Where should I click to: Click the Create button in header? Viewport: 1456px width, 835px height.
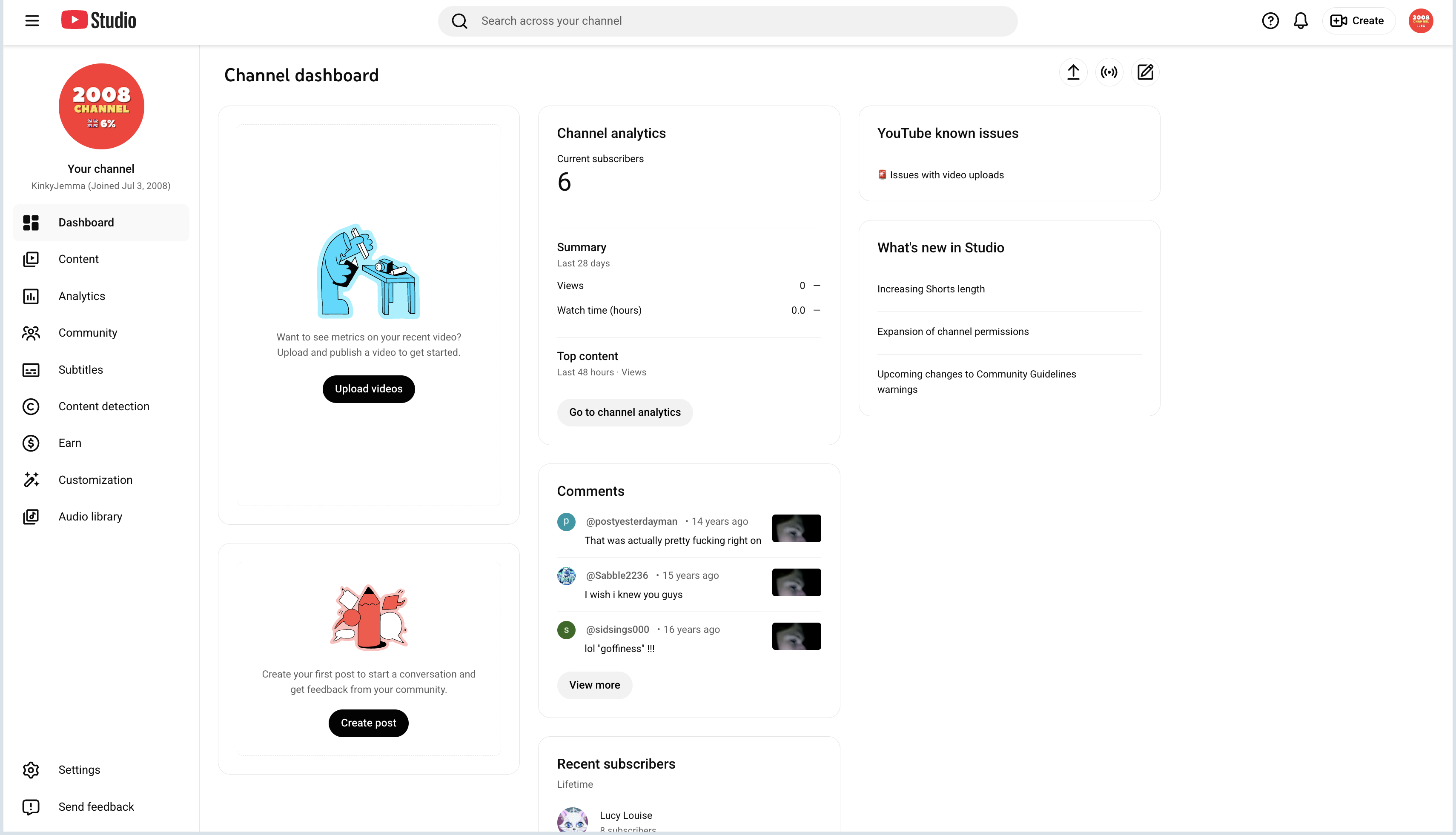(x=1358, y=21)
